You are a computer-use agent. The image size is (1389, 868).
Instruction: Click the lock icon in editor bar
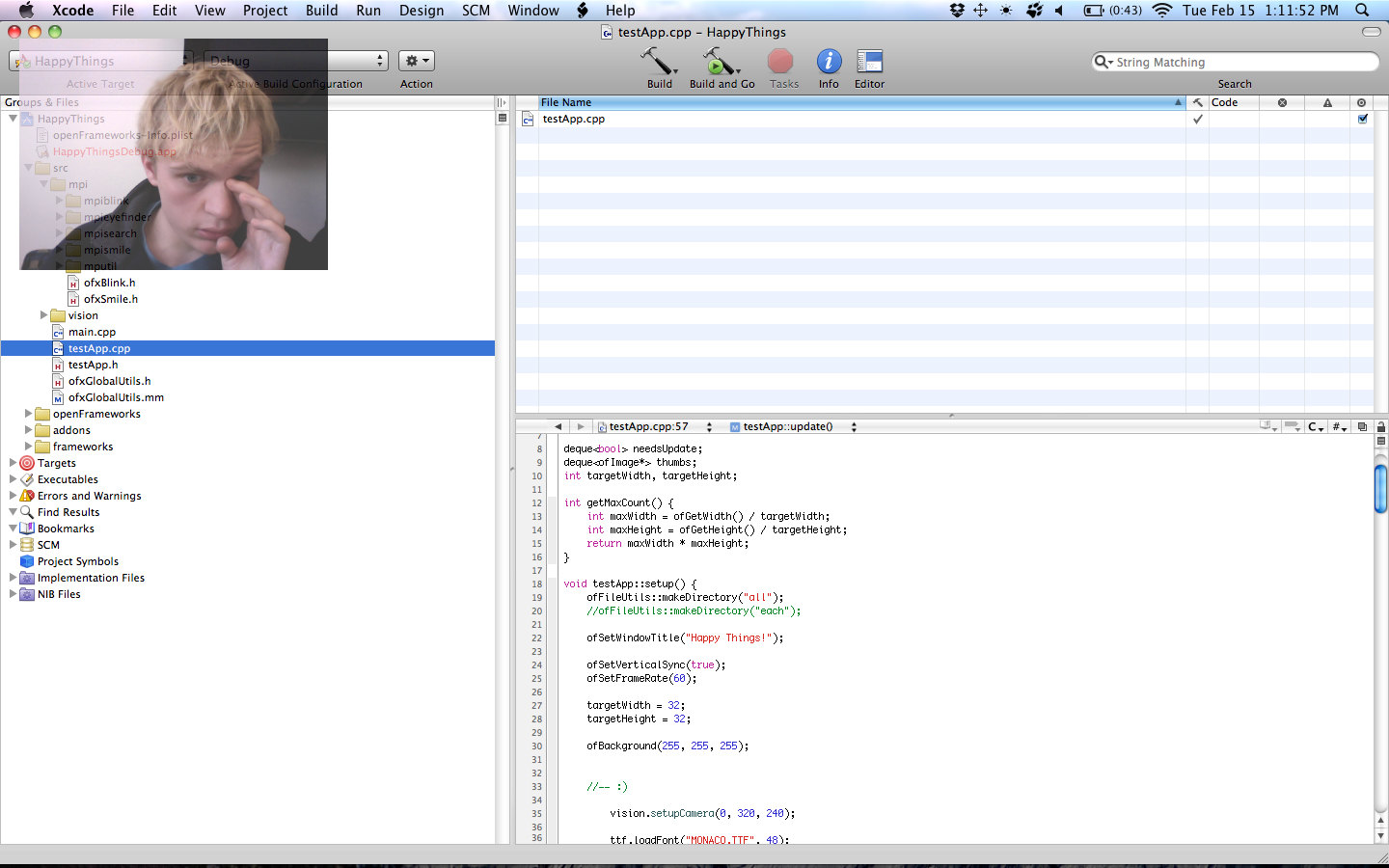[1380, 426]
